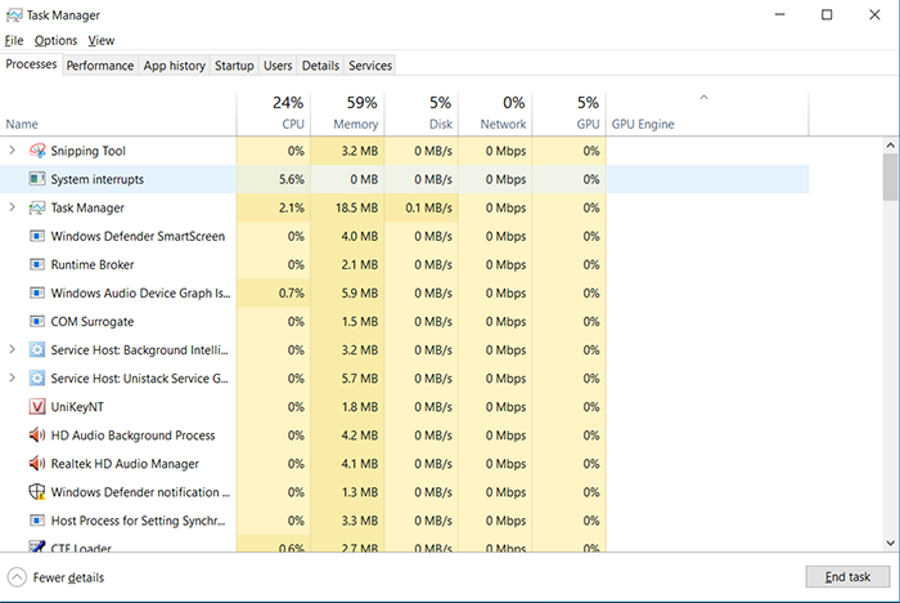The image size is (900, 603).
Task: Click the Snipping Tool process icon
Action: (x=37, y=151)
